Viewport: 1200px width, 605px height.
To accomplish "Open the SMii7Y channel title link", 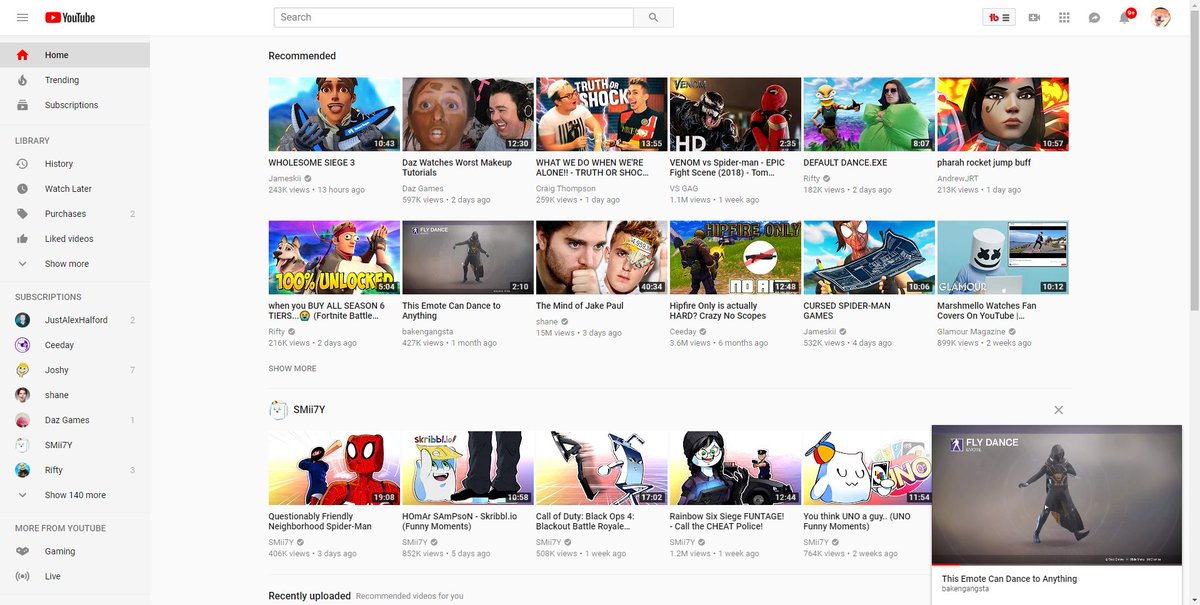I will click(309, 410).
